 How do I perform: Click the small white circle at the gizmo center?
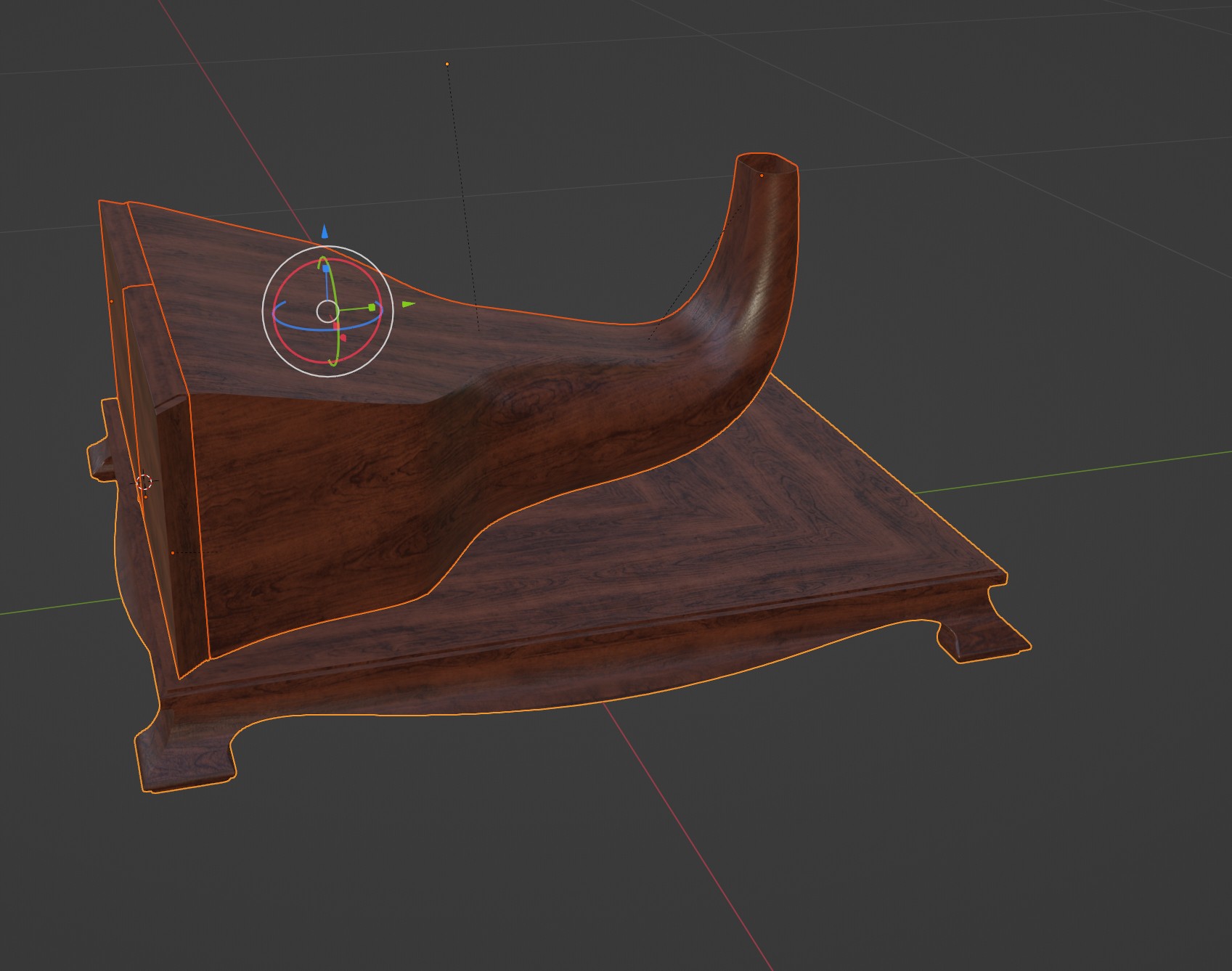point(327,312)
